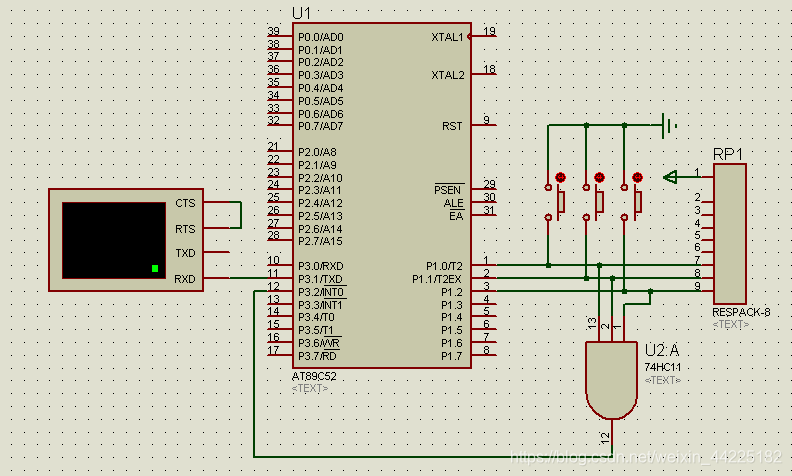Click the P2.0/A8 pin label
Screen dimensions: 792x476
point(317,152)
